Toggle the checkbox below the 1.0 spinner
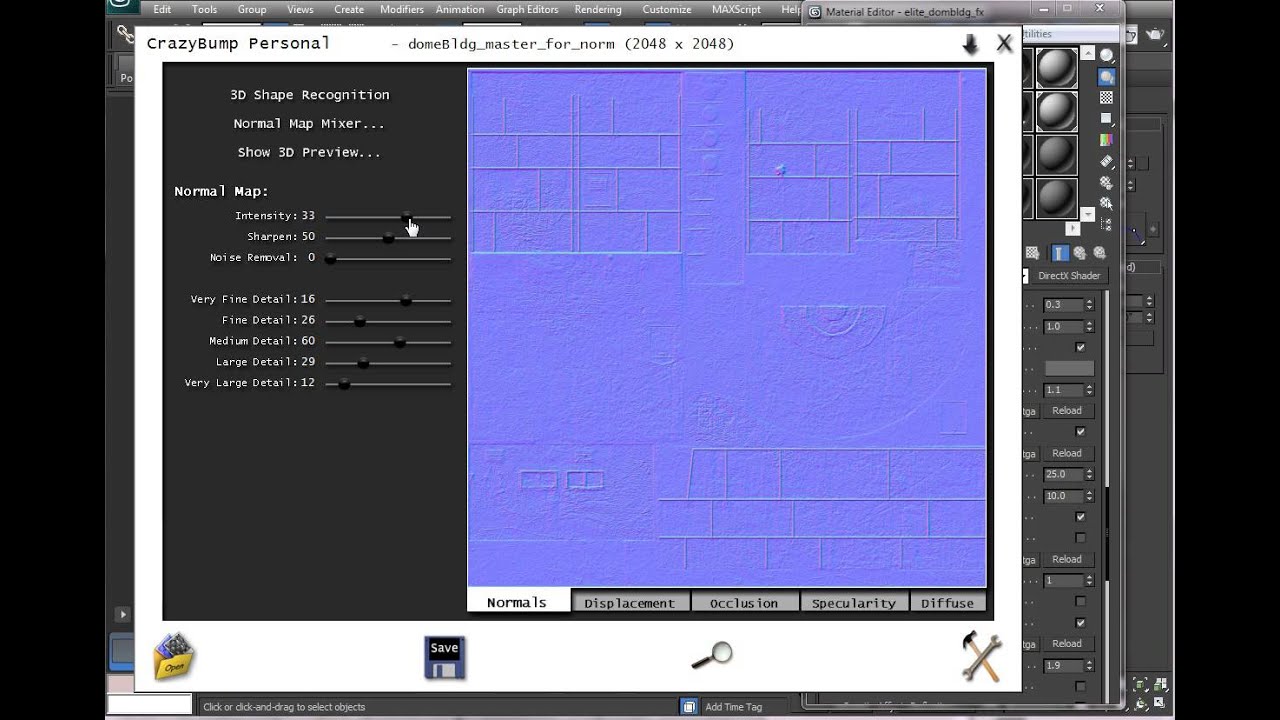 coord(1080,347)
